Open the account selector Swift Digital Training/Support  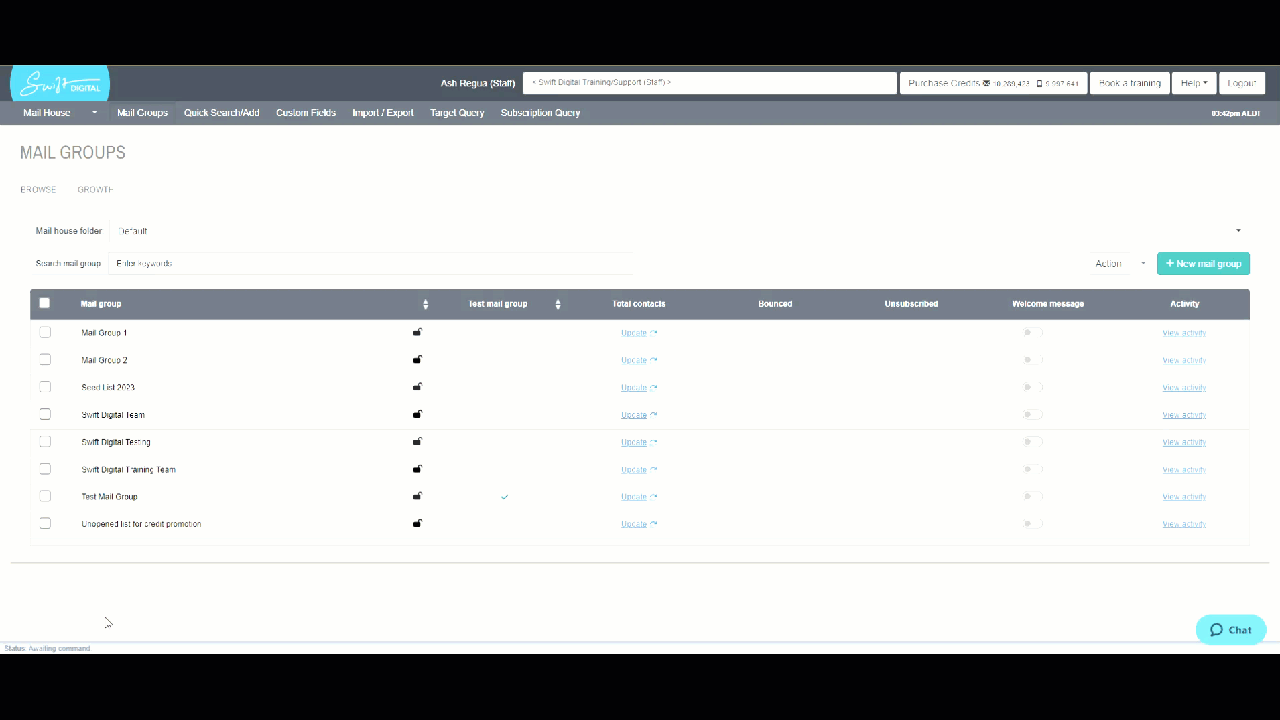[x=710, y=83]
